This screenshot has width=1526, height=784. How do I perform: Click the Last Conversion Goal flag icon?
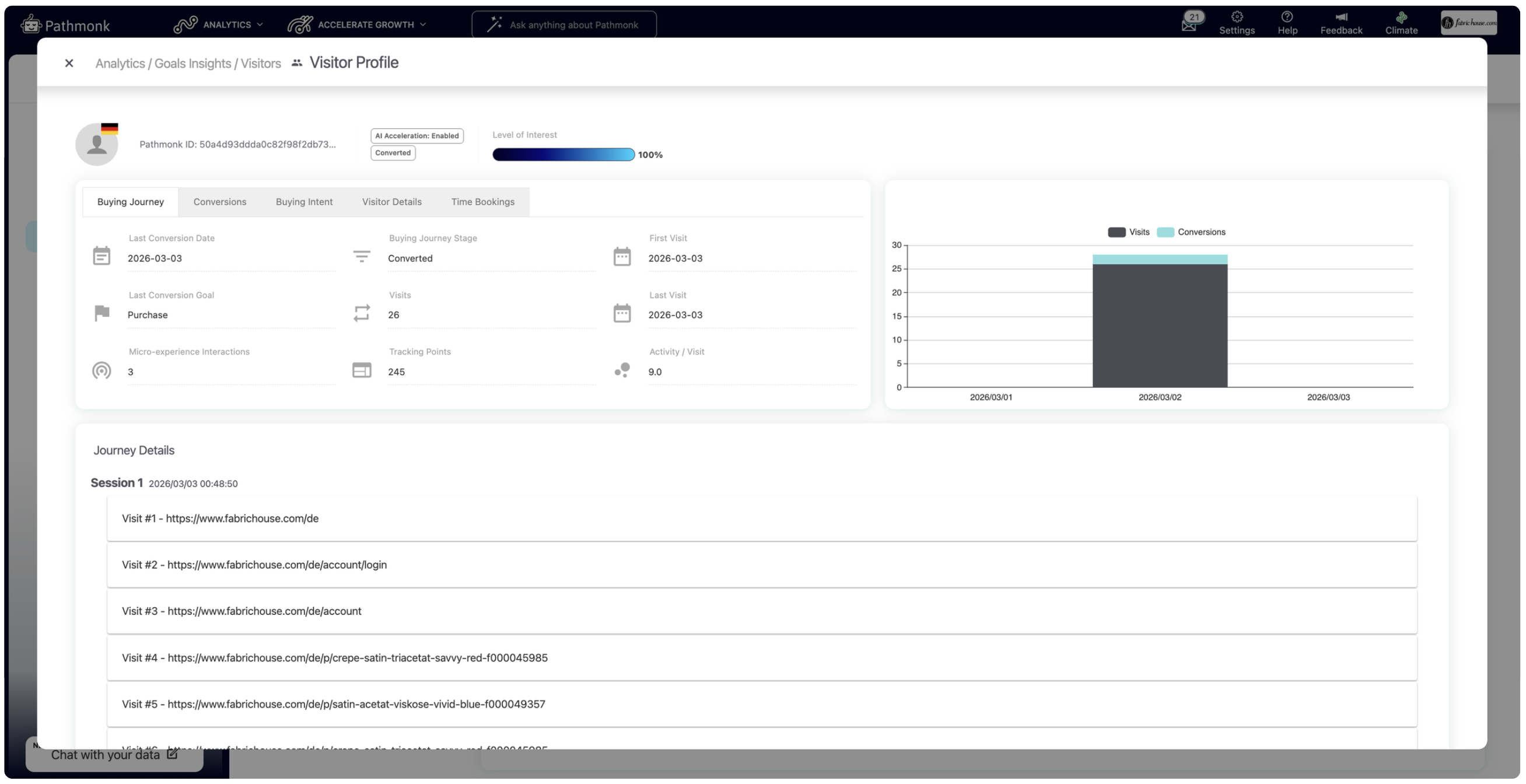coord(102,312)
